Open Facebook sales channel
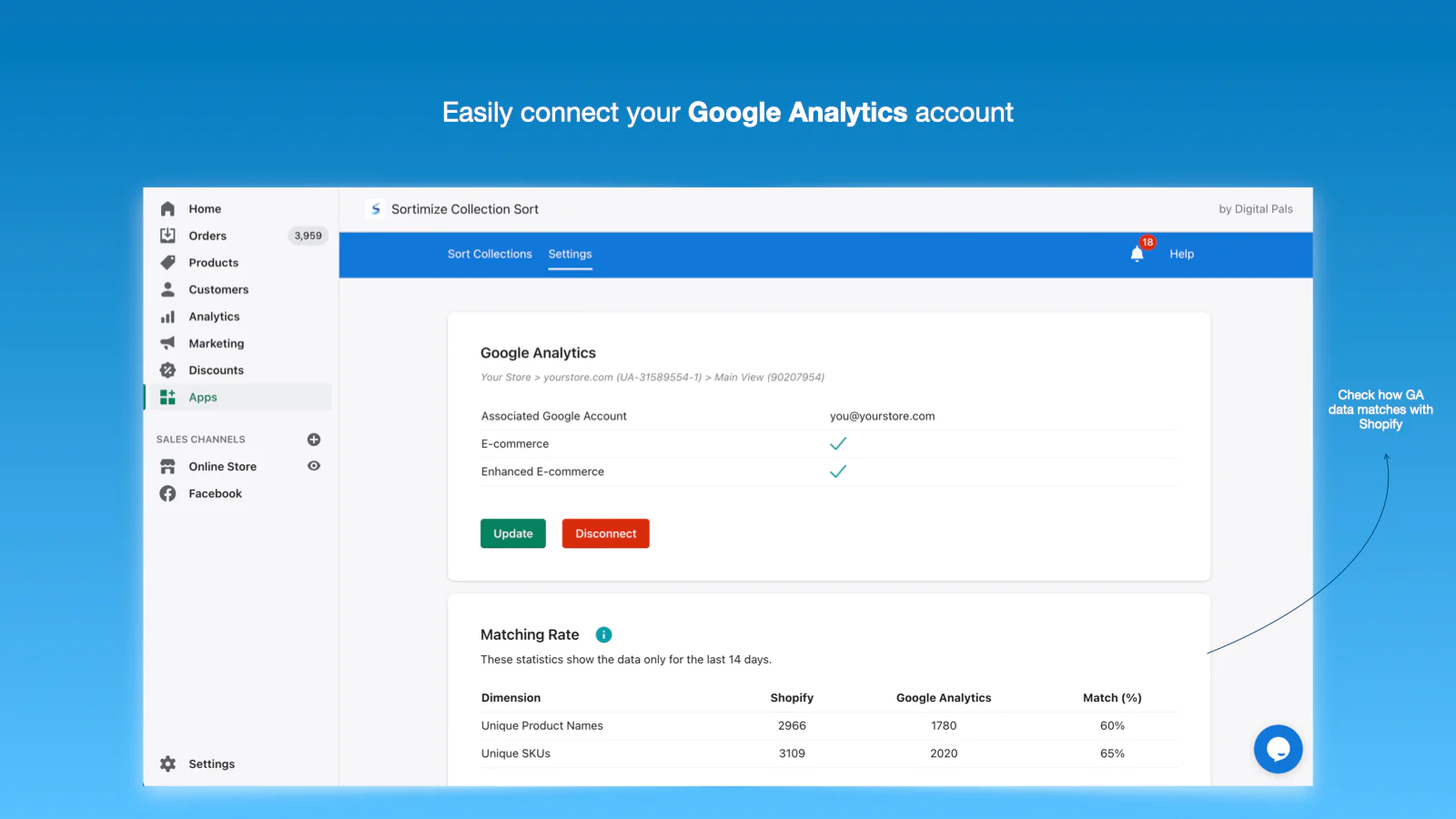This screenshot has width=1456, height=819. point(216,493)
